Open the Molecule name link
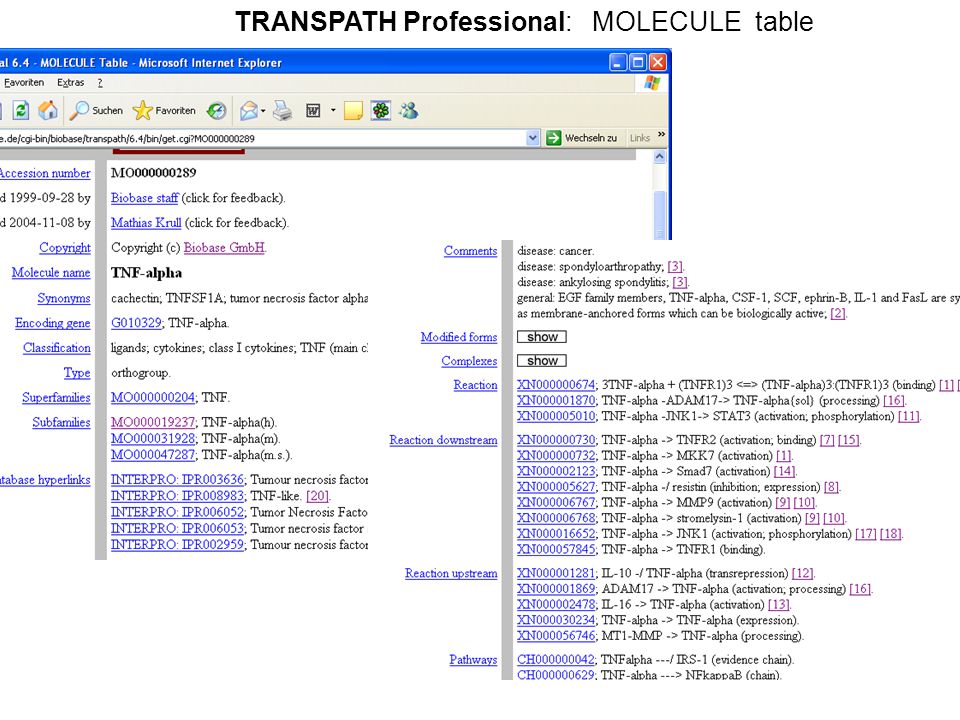This screenshot has height=720, width=960. (51, 272)
